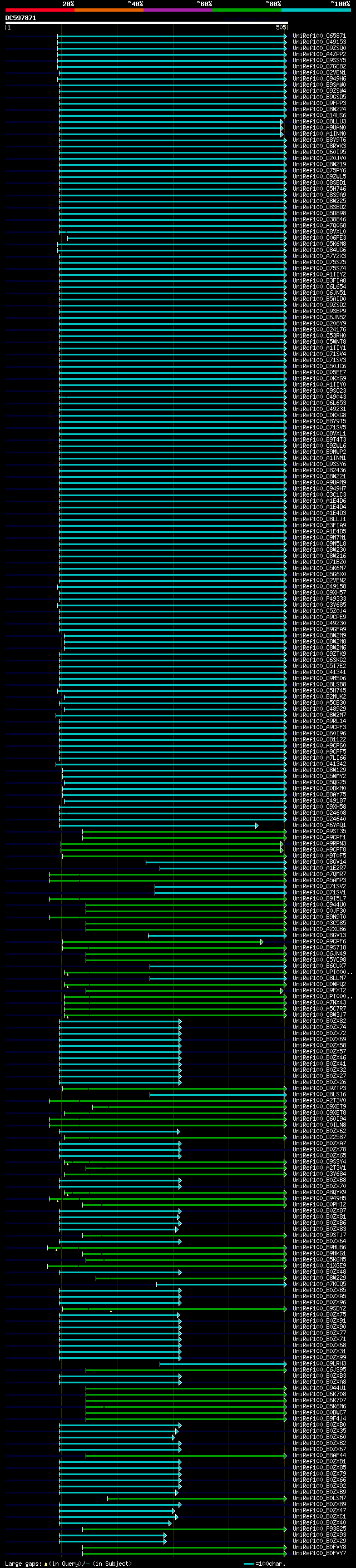Viewport: 356px width, 1568px height.
Task: Choose hit UniRef100_Q8LLU3
Action: pyautogui.click(x=319, y=122)
